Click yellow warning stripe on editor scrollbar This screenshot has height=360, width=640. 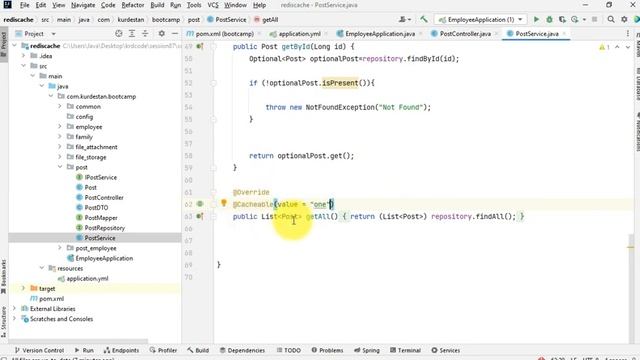click(x=631, y=247)
